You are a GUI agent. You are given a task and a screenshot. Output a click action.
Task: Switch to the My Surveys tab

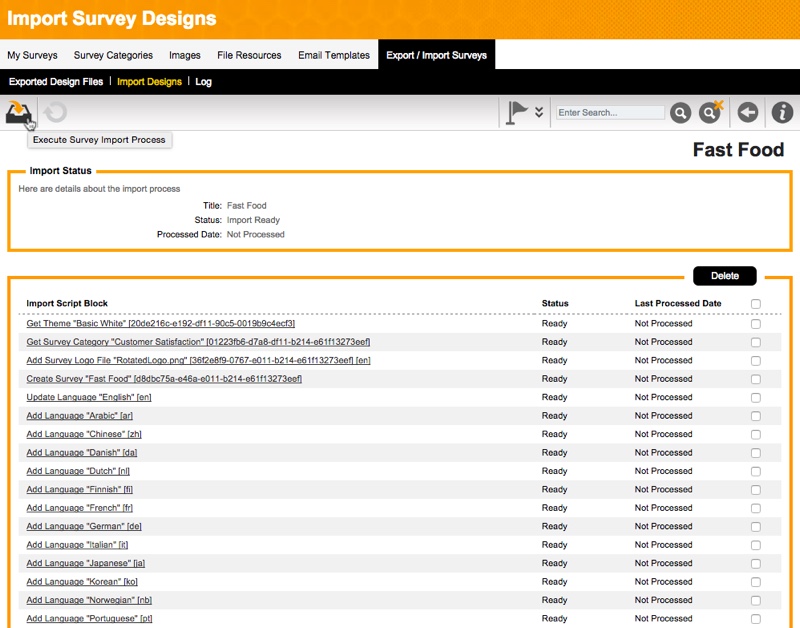(x=32, y=55)
